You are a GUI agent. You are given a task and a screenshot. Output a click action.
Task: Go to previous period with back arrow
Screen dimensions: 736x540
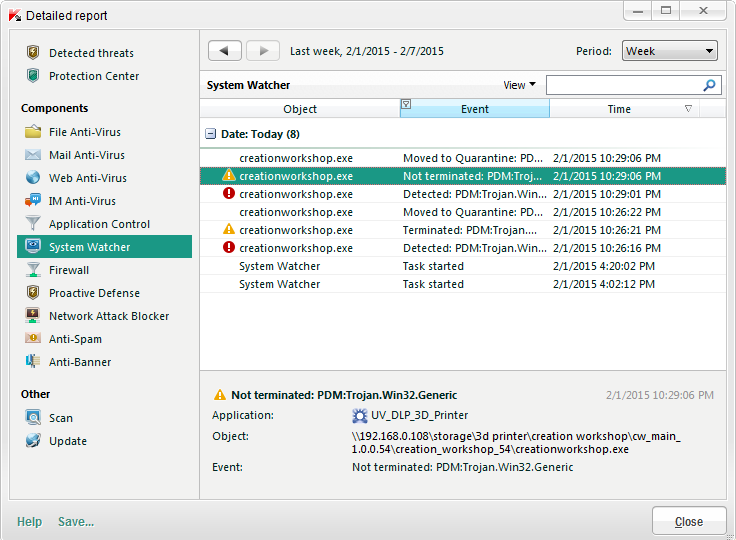click(x=224, y=51)
